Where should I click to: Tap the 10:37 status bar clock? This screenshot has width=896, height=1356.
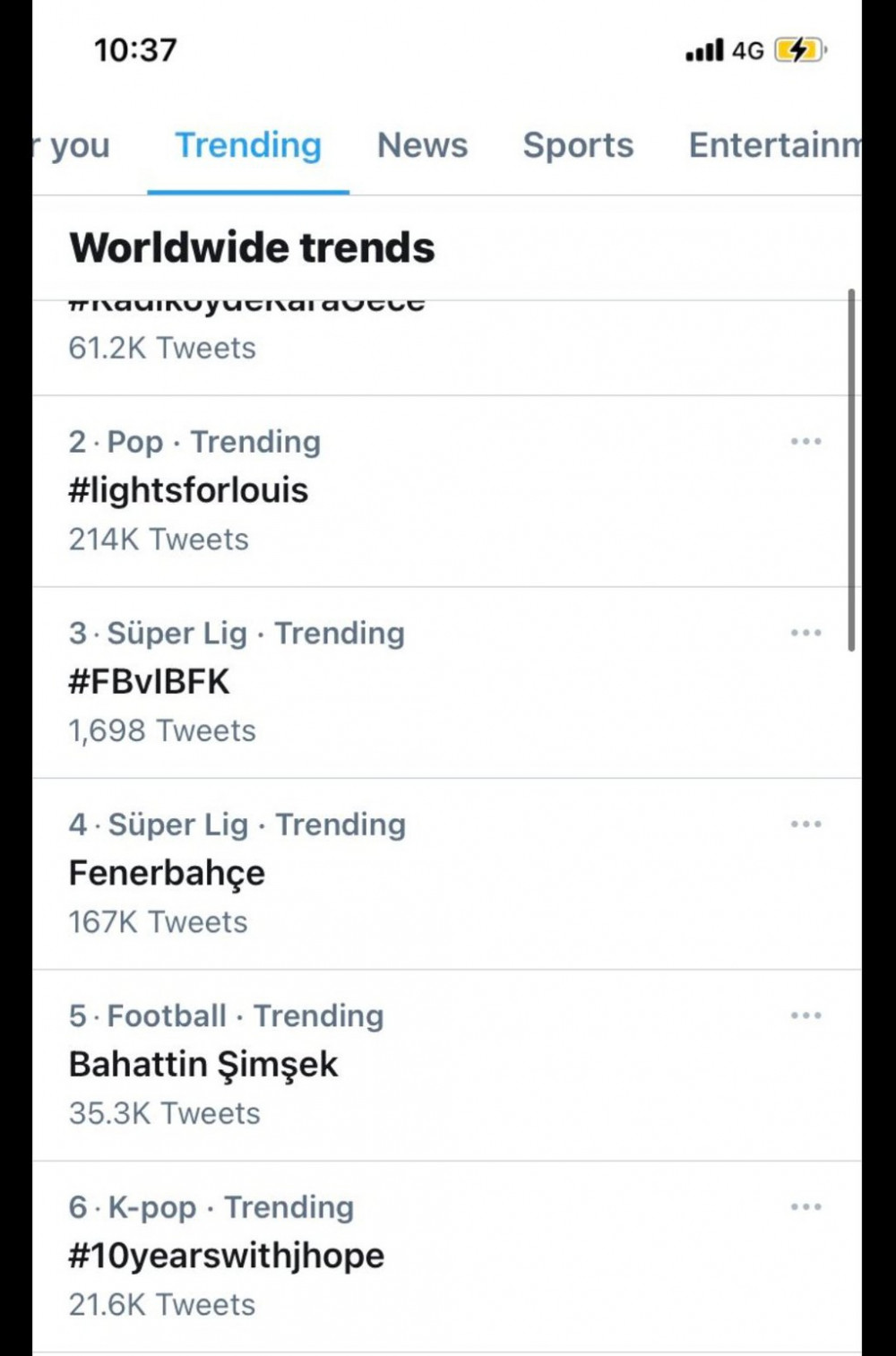[x=135, y=50]
